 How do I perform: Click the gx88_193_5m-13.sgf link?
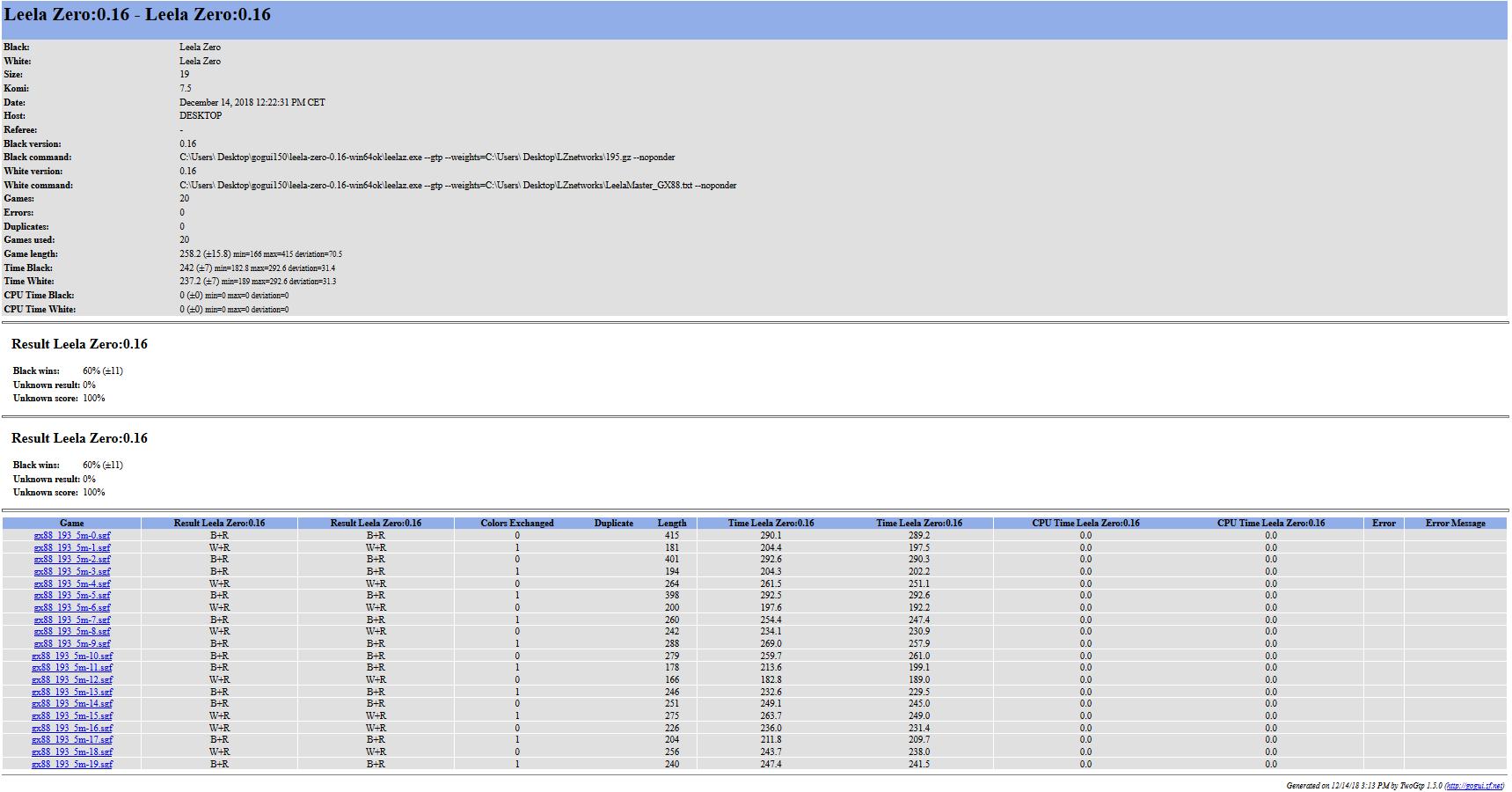point(72,692)
